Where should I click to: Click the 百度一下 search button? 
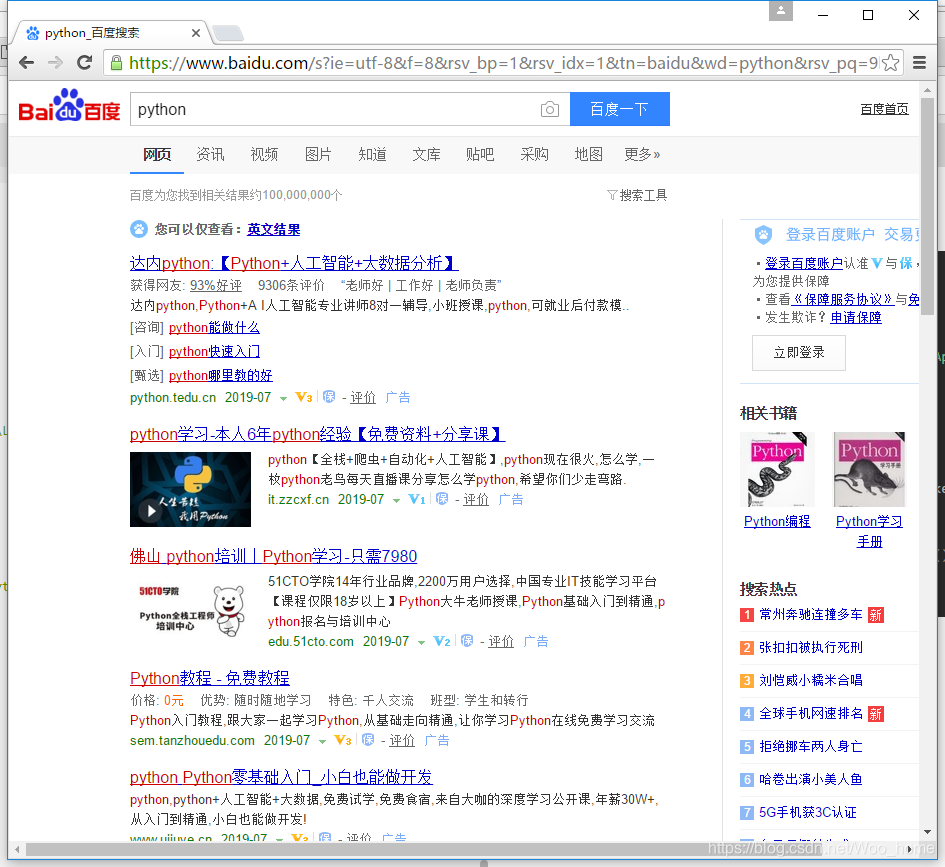point(620,109)
